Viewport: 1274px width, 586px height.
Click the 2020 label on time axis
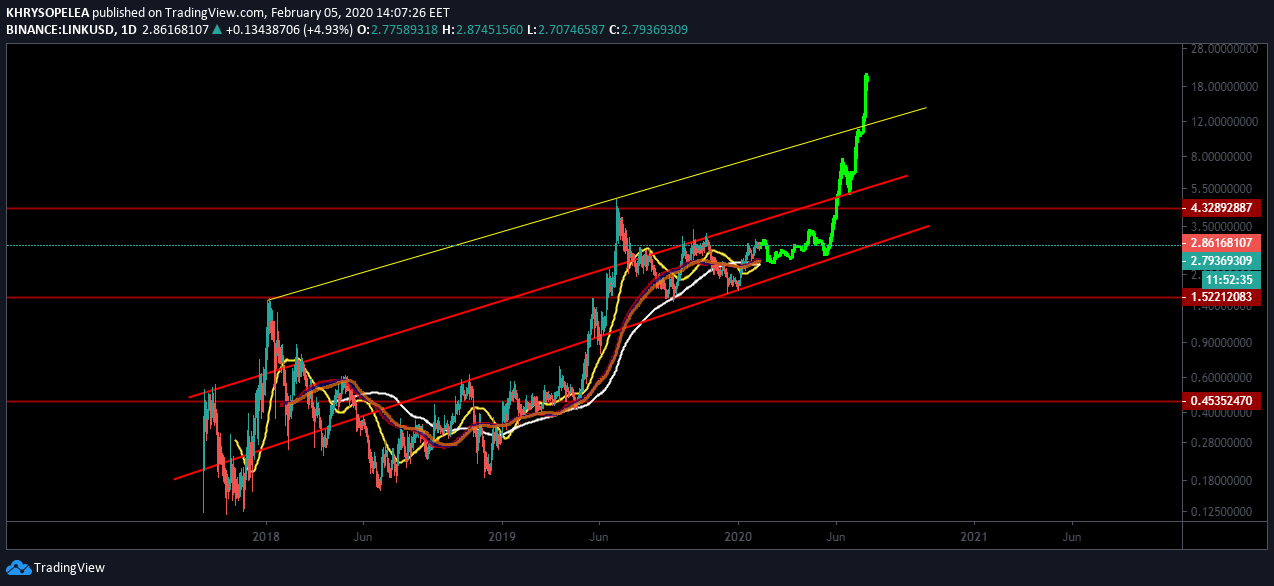[738, 536]
